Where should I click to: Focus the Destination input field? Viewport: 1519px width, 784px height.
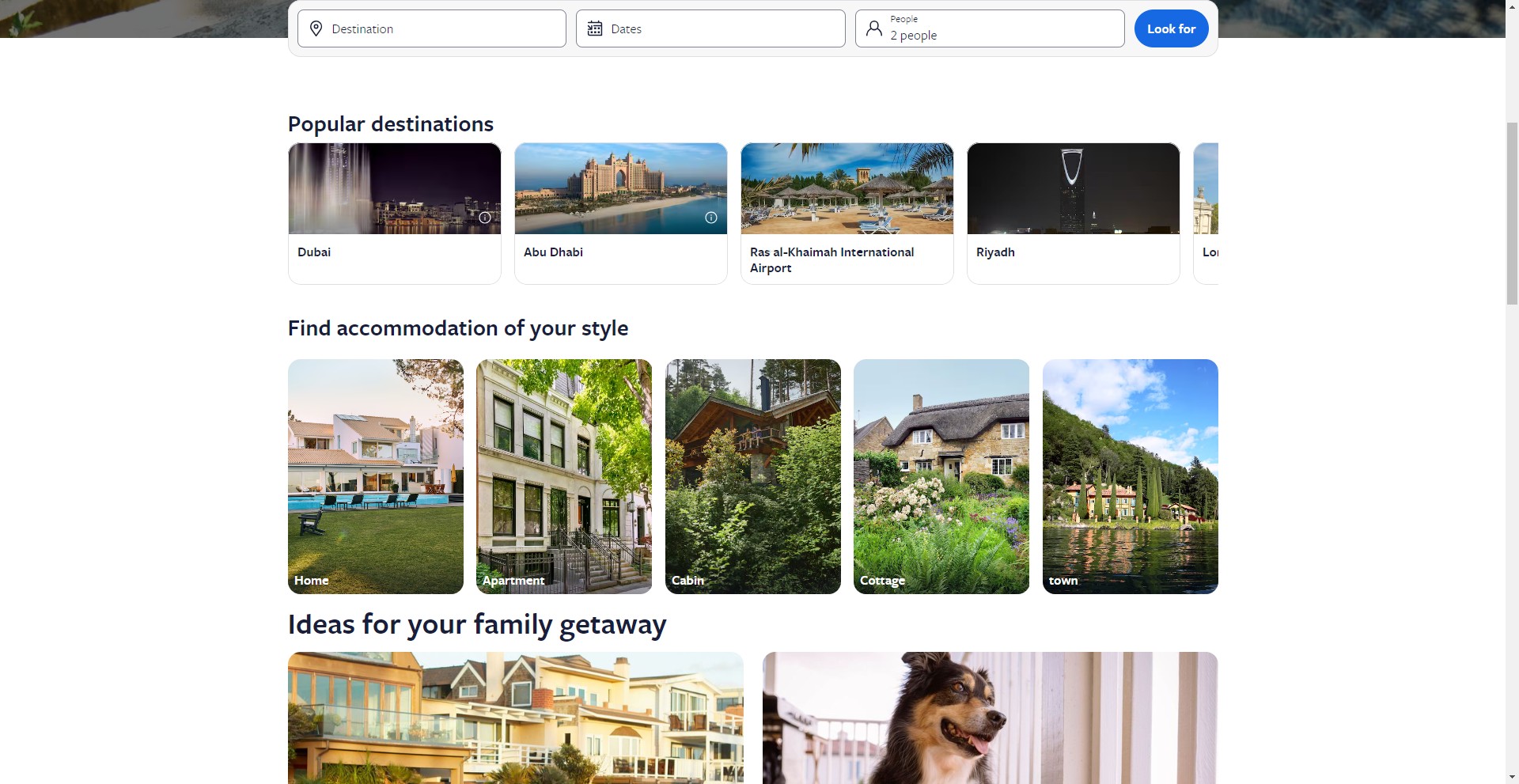(x=432, y=28)
